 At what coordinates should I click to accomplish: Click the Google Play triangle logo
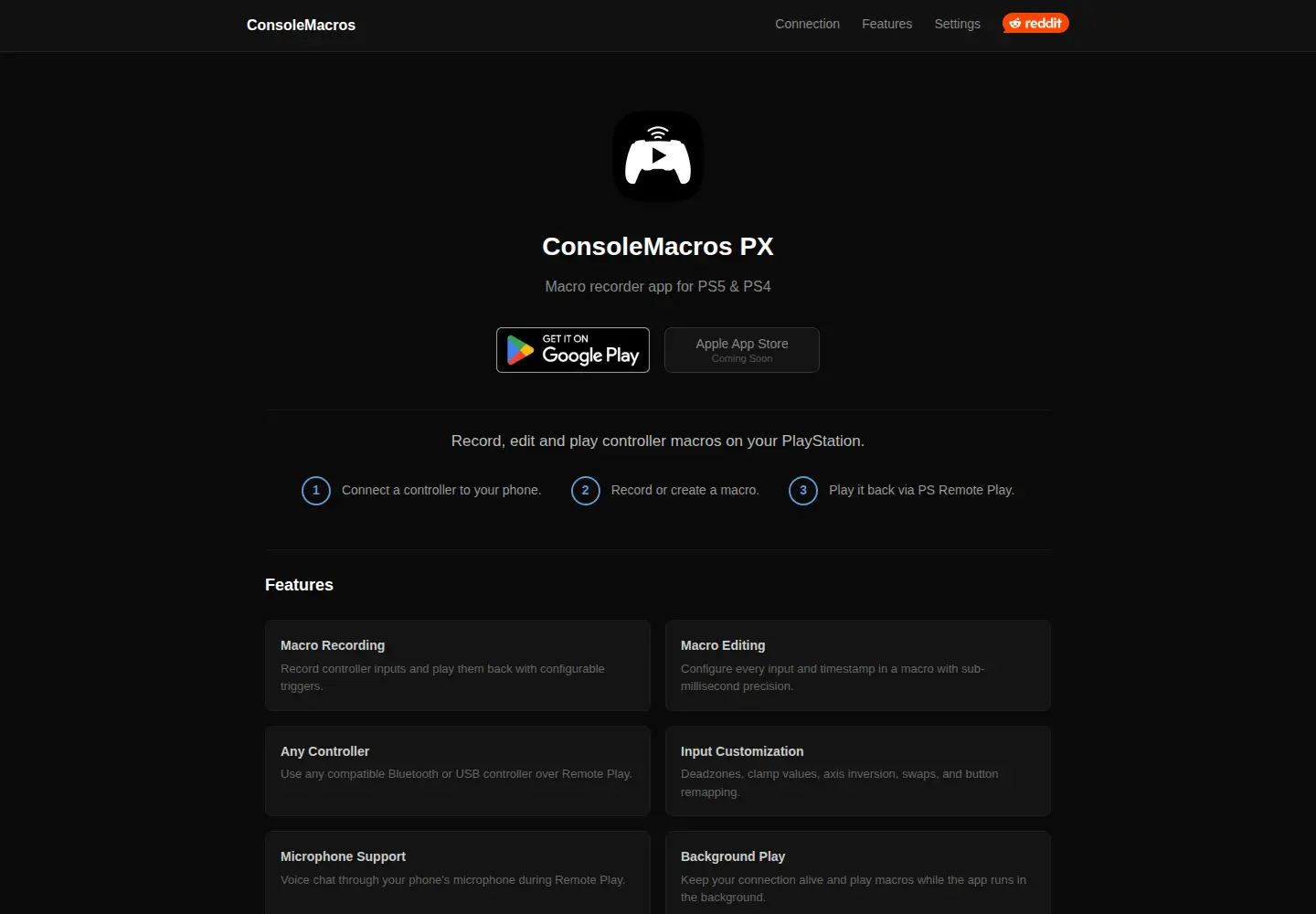pos(520,350)
